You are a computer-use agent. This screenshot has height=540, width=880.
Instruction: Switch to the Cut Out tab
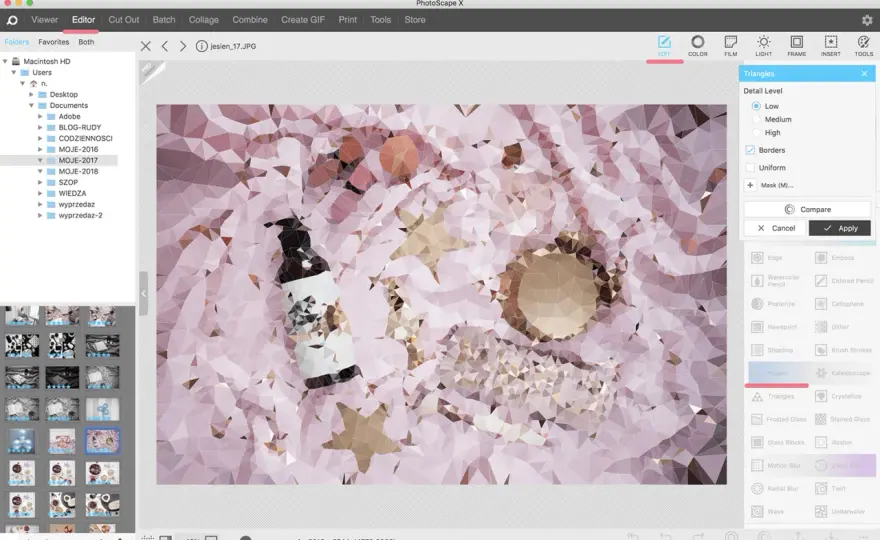[123, 20]
